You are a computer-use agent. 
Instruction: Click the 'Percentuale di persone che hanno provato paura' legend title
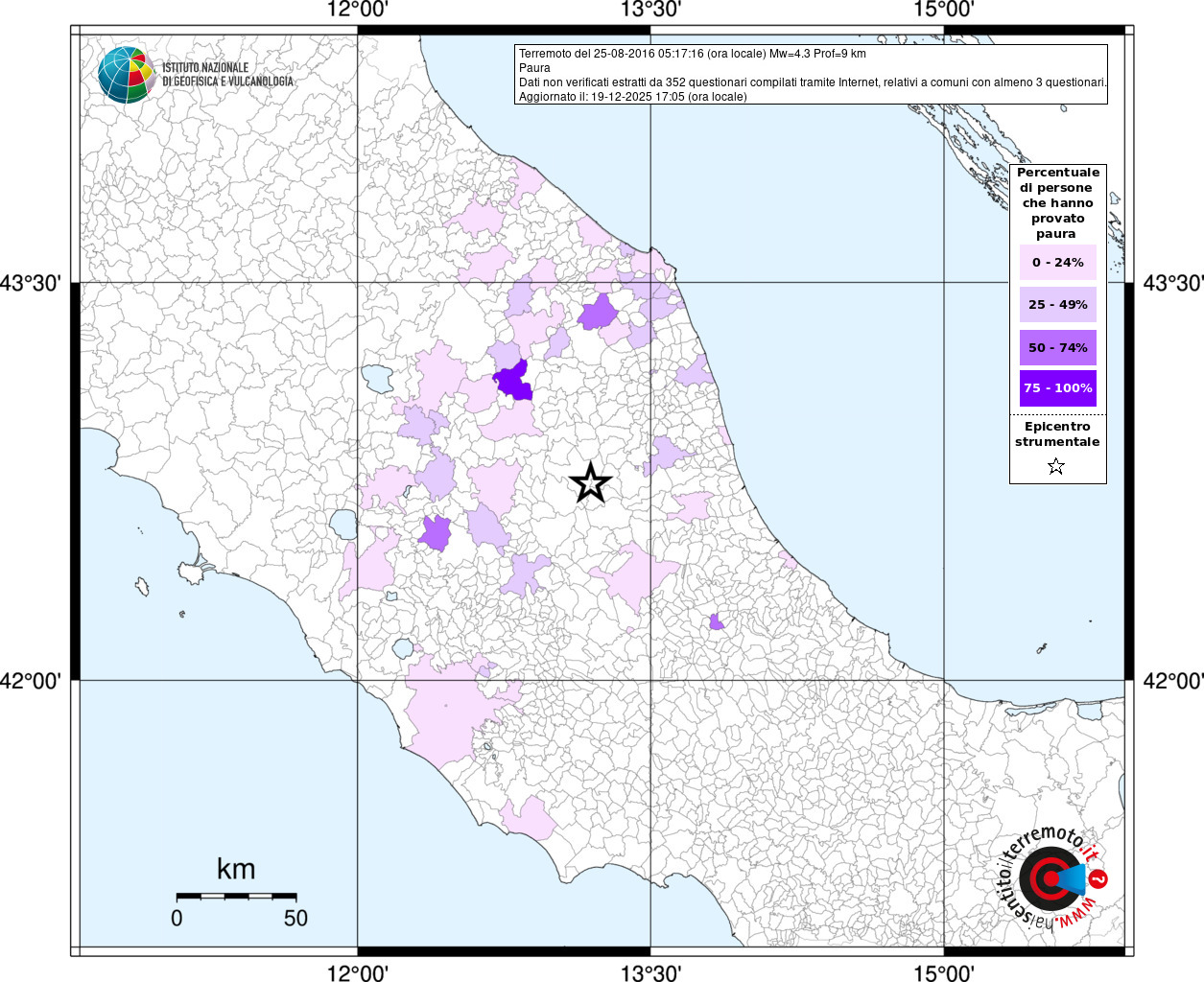coord(1057,203)
